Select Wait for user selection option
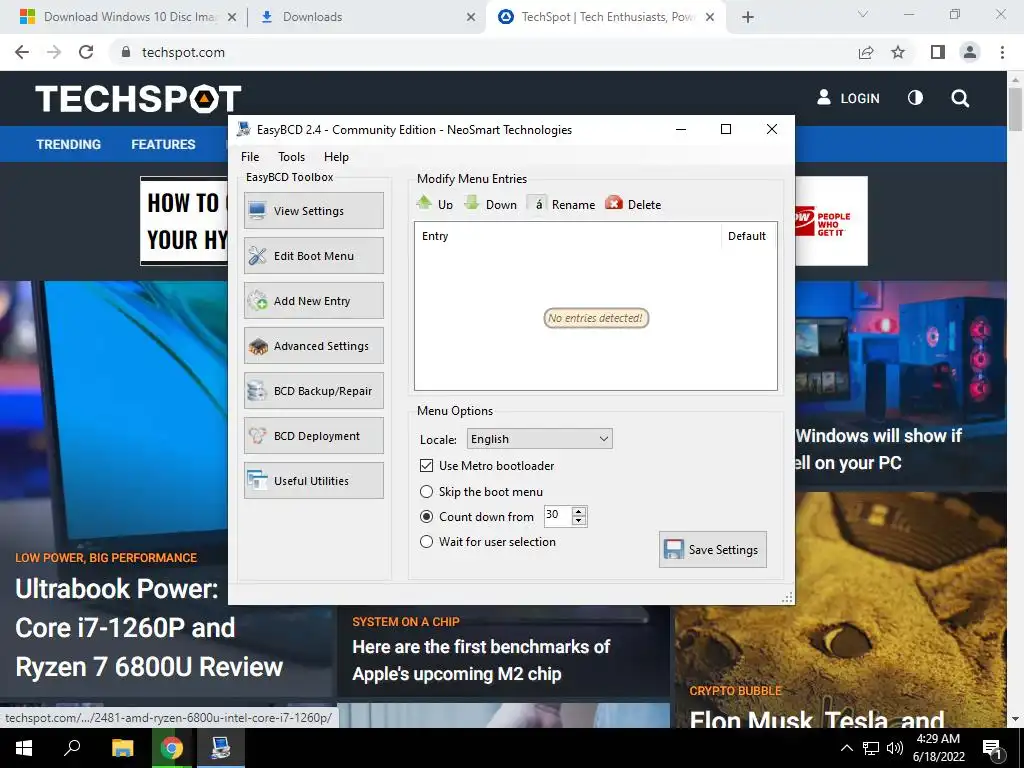The width and height of the screenshot is (1024, 768). pyautogui.click(x=488, y=541)
